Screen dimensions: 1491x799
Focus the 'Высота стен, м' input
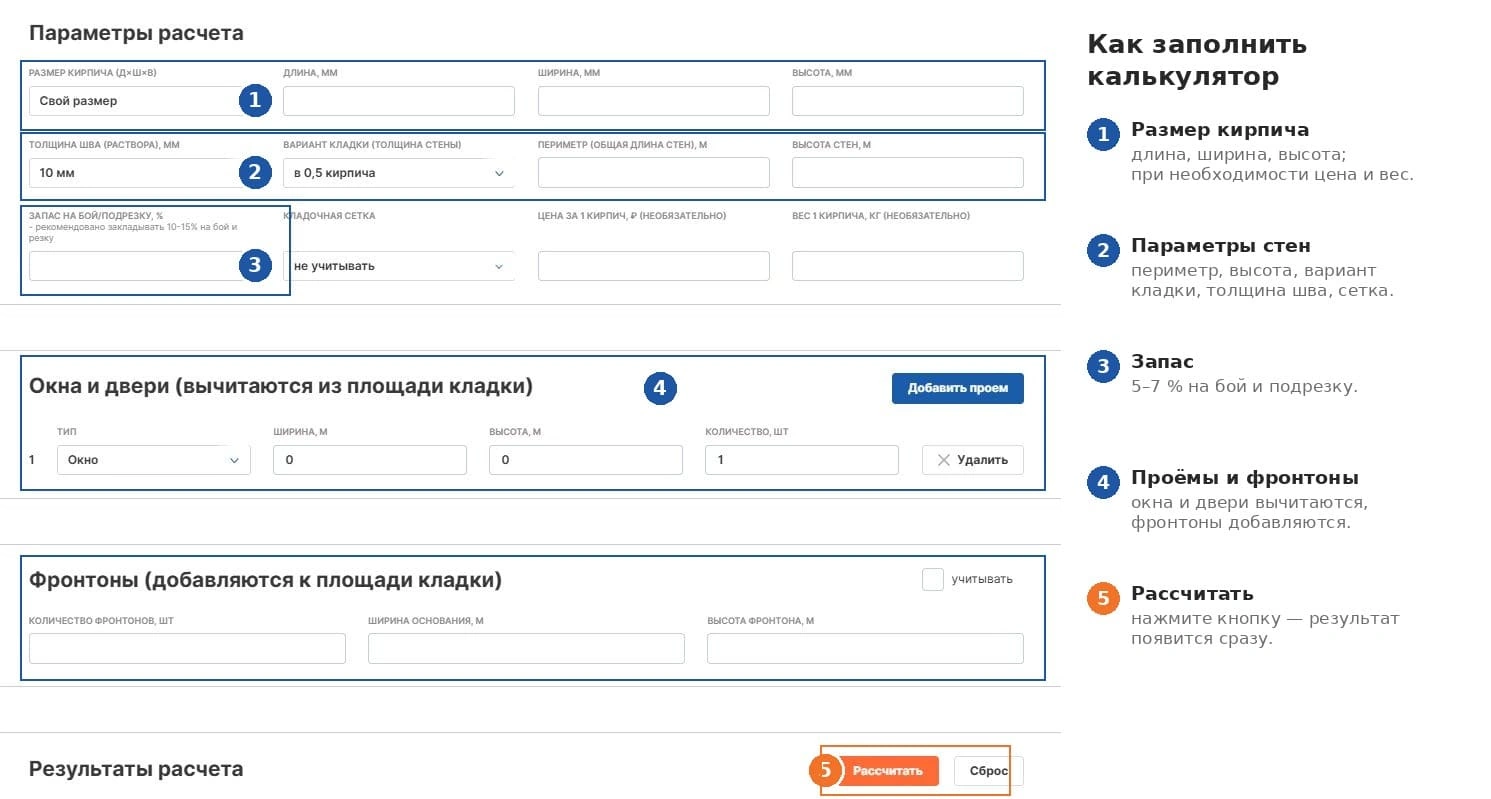click(x=908, y=173)
